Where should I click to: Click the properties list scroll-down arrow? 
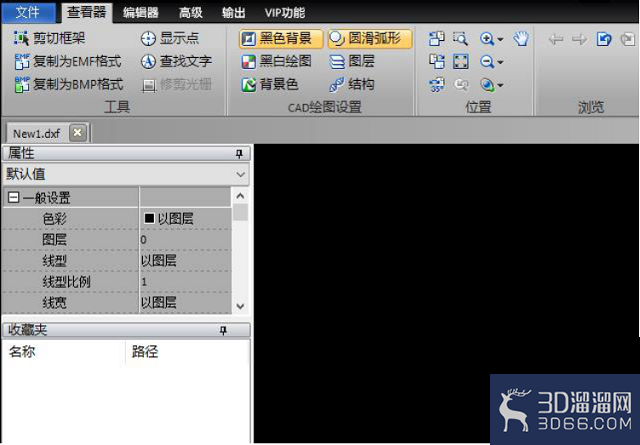(240, 306)
